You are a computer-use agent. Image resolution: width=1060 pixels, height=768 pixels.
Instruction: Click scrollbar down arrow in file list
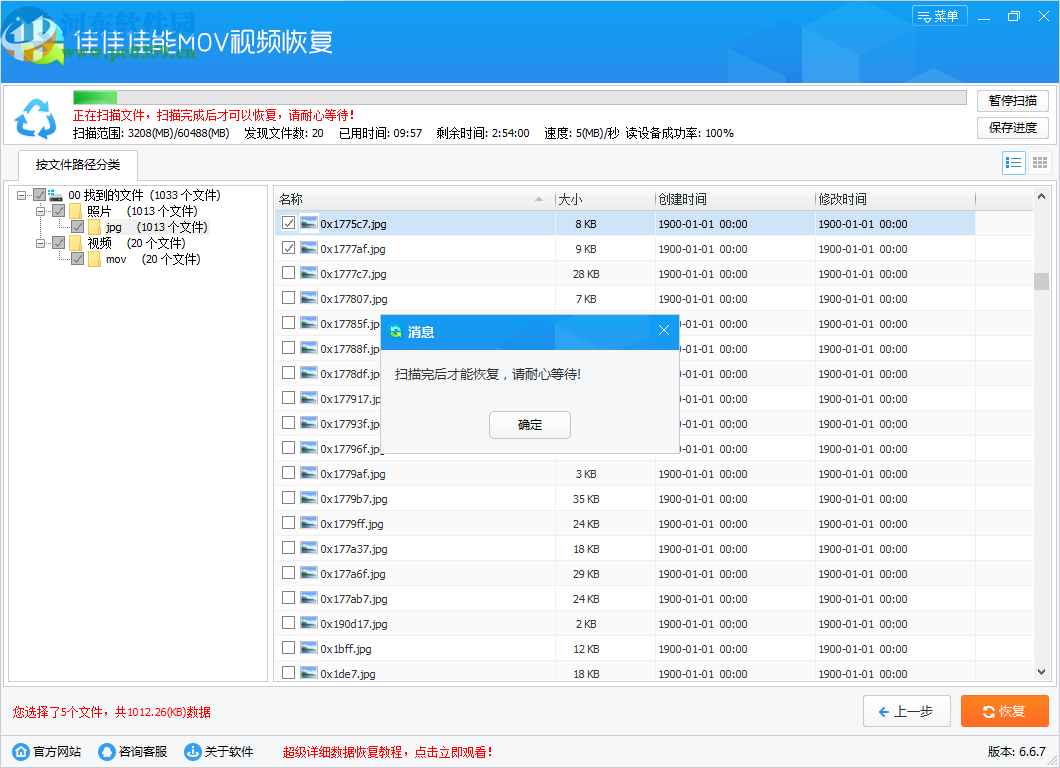coord(1041,673)
